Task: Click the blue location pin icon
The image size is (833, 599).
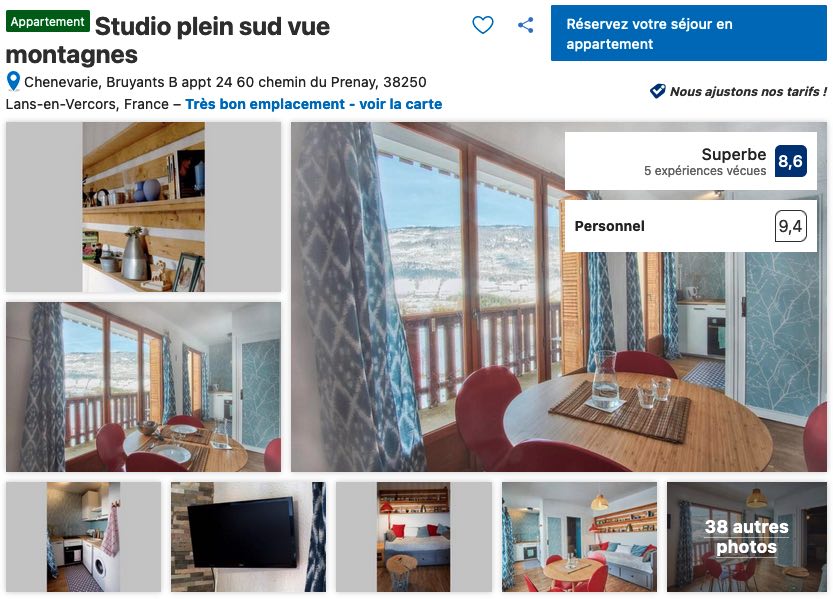Action: [x=13, y=82]
